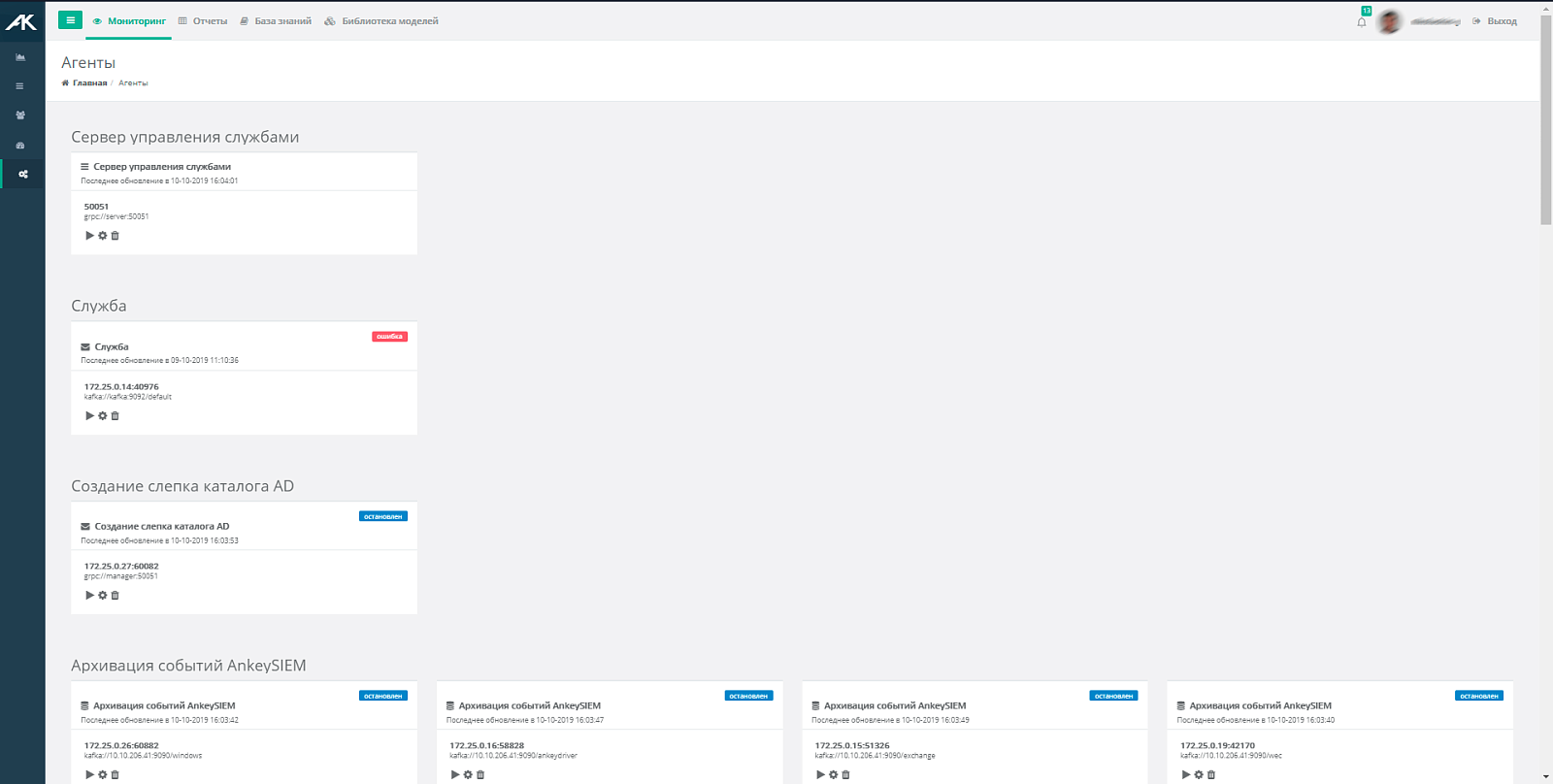Open notifications bell icon
Viewport: 1553px width, 784px height.
click(x=1362, y=21)
